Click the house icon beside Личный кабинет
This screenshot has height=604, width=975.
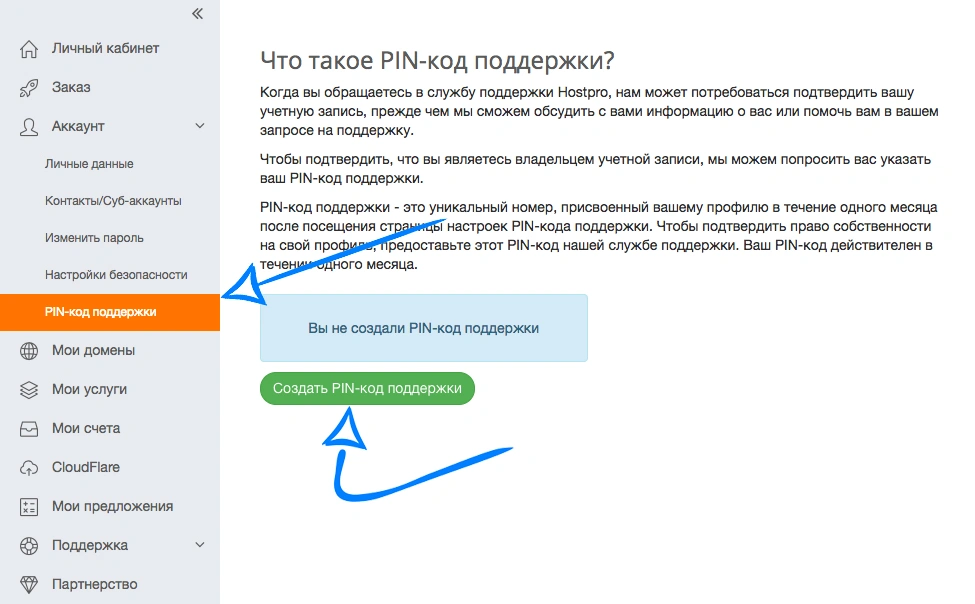pos(29,49)
